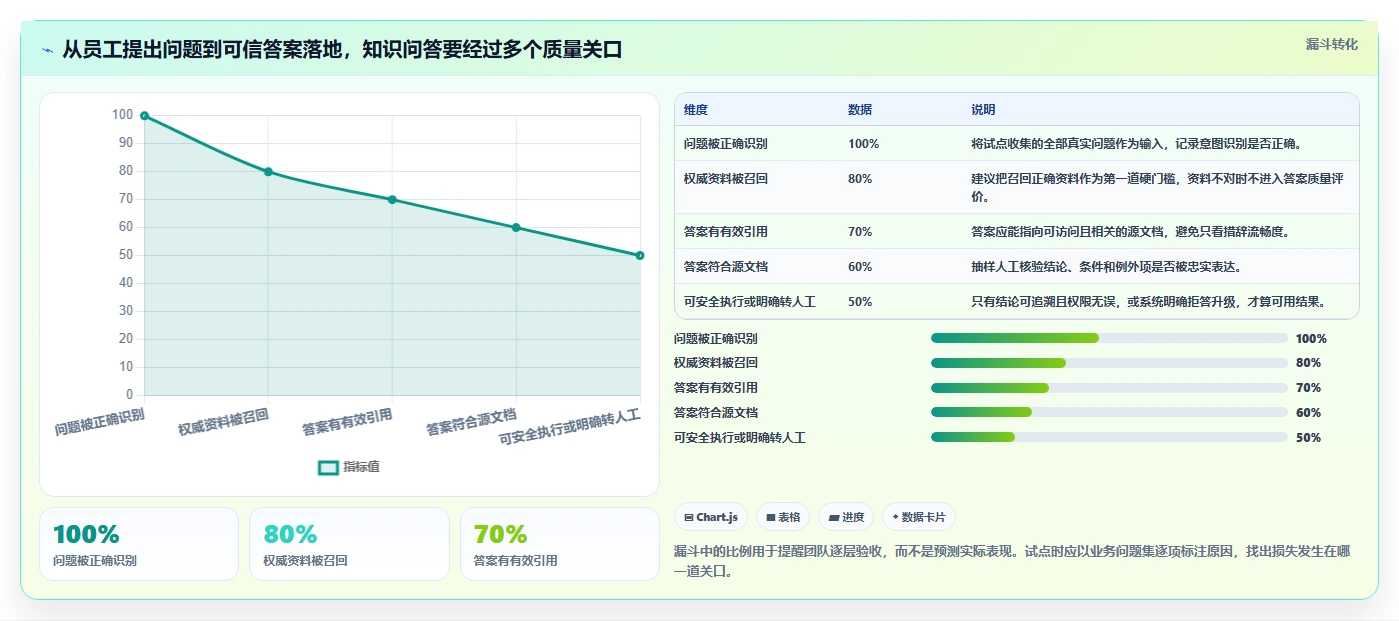Click the lightning bolt icon beside the title
1399x621 pixels.
click(x=48, y=50)
